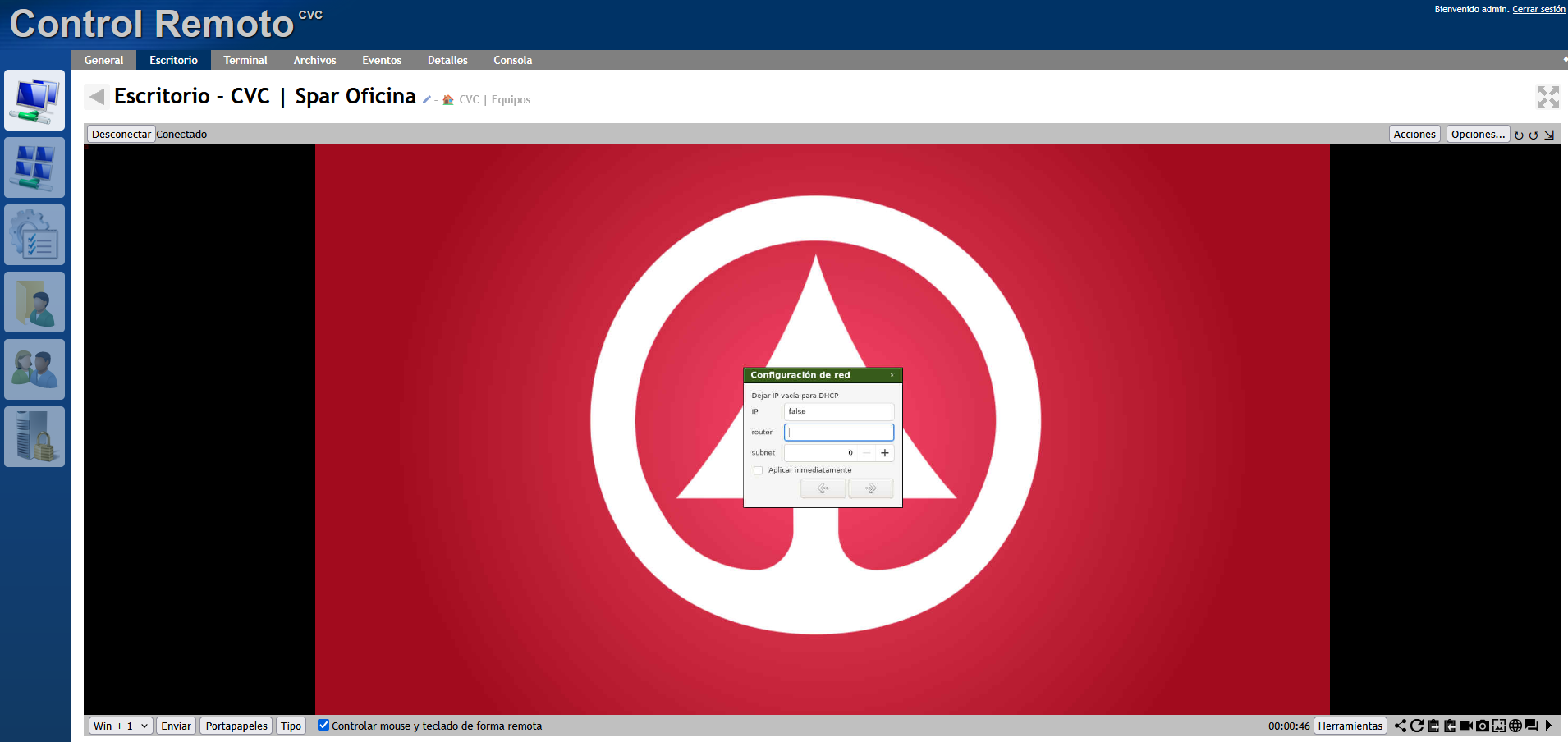This screenshot has width=1568, height=742.
Task: Click the IP input field containing false
Action: pos(838,411)
